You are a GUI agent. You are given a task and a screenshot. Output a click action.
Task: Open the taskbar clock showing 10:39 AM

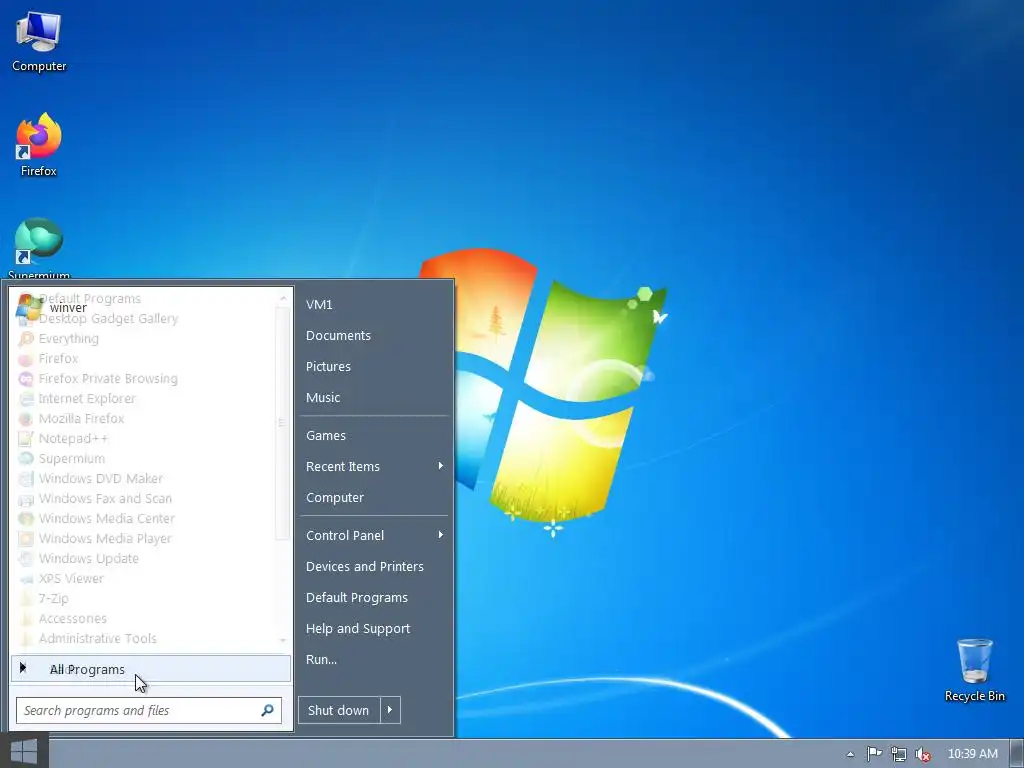click(x=972, y=754)
